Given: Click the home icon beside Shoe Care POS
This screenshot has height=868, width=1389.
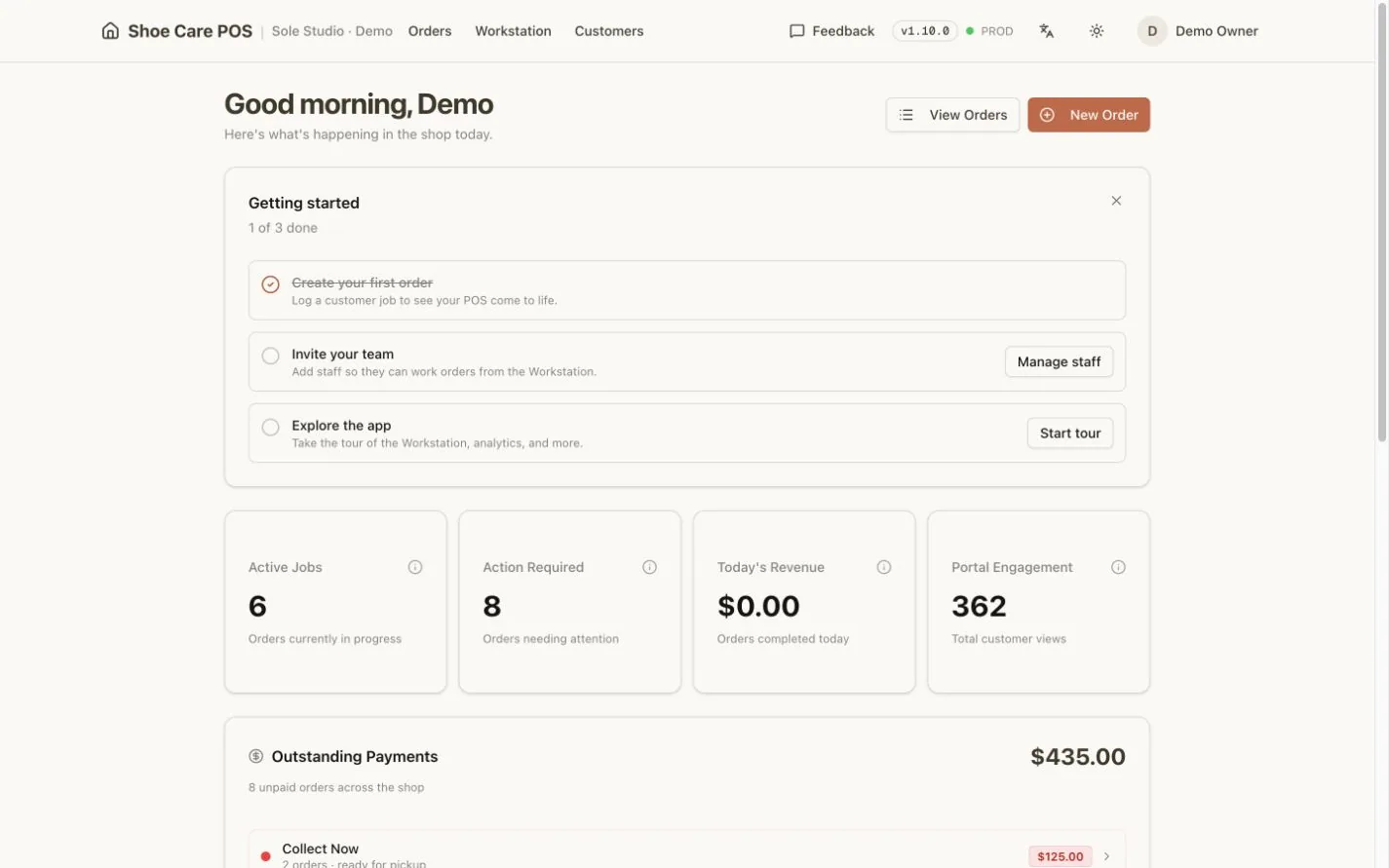Looking at the screenshot, I should pyautogui.click(x=110, y=31).
